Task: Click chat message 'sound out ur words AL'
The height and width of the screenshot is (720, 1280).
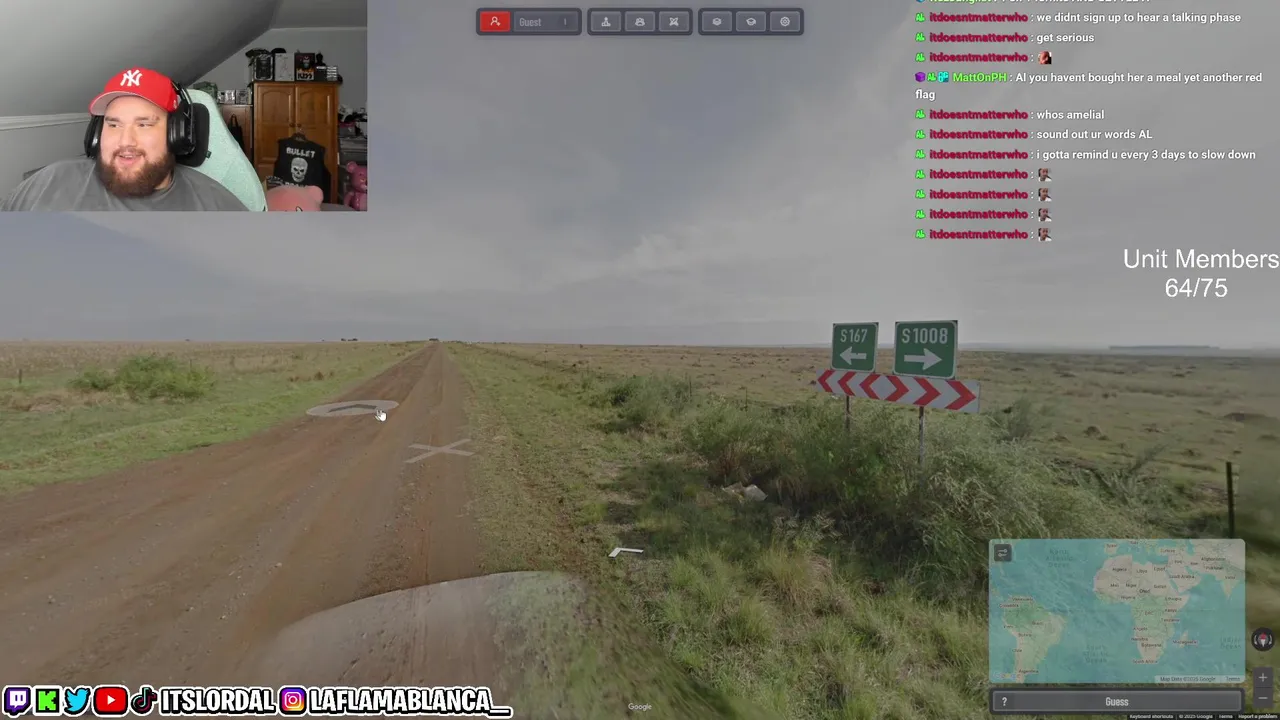Action: (x=1094, y=134)
